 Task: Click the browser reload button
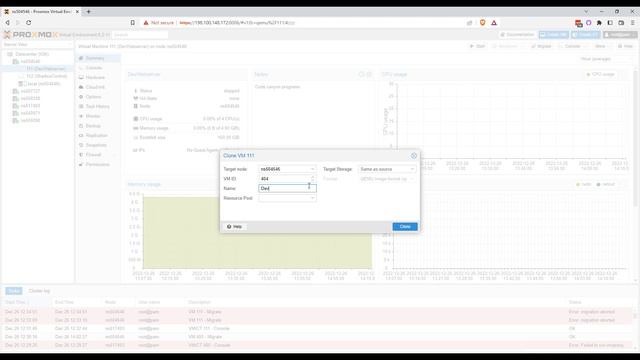click(29, 23)
